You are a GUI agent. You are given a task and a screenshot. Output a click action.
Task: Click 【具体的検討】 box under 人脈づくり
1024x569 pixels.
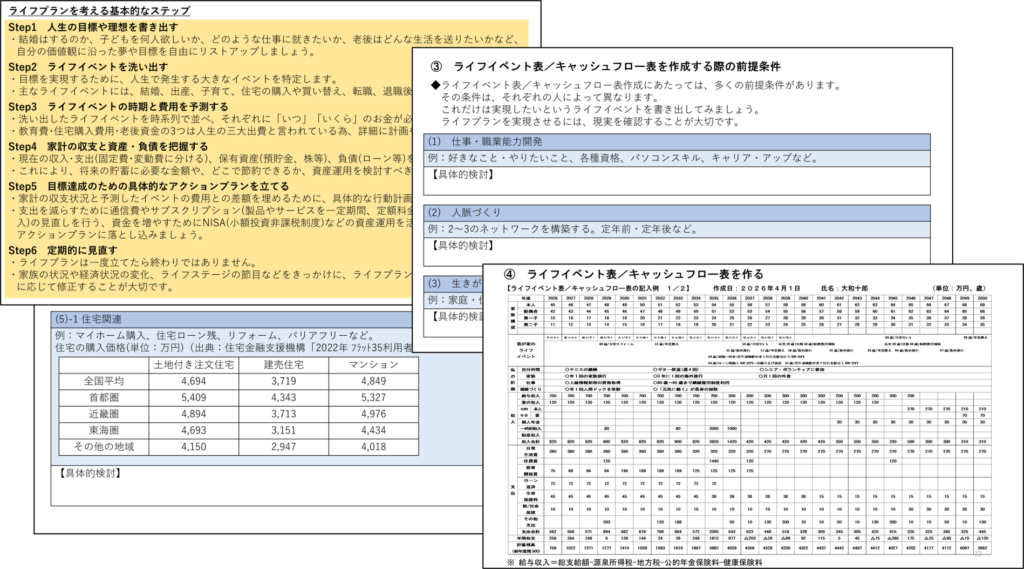coord(677,252)
